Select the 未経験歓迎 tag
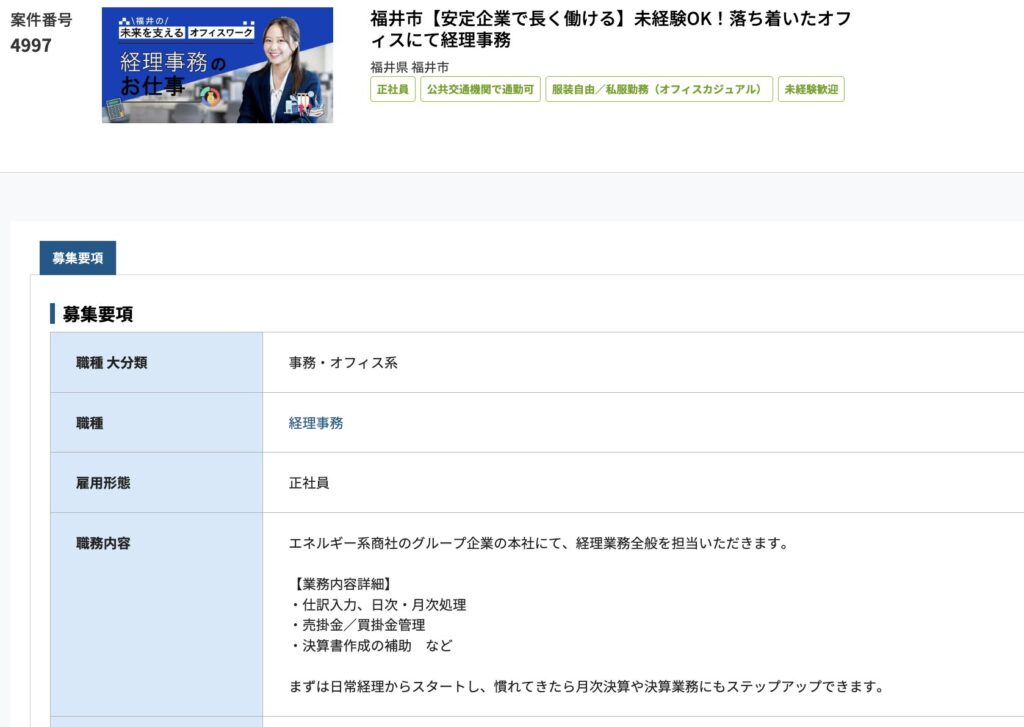Screen dimensions: 1024x727 tap(811, 89)
